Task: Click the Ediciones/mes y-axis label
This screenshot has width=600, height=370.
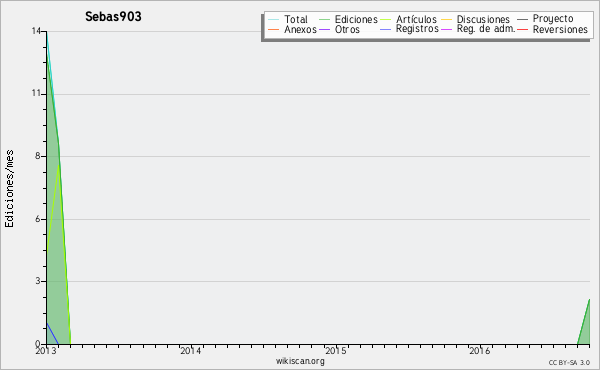Action: click(9, 189)
